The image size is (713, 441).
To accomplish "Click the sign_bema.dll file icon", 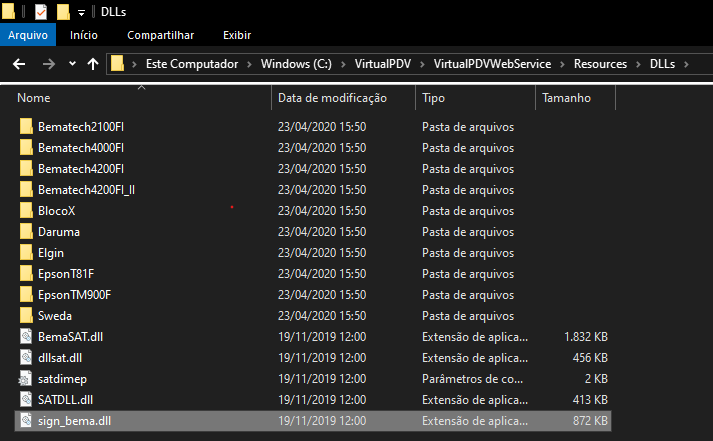I will (x=26, y=421).
